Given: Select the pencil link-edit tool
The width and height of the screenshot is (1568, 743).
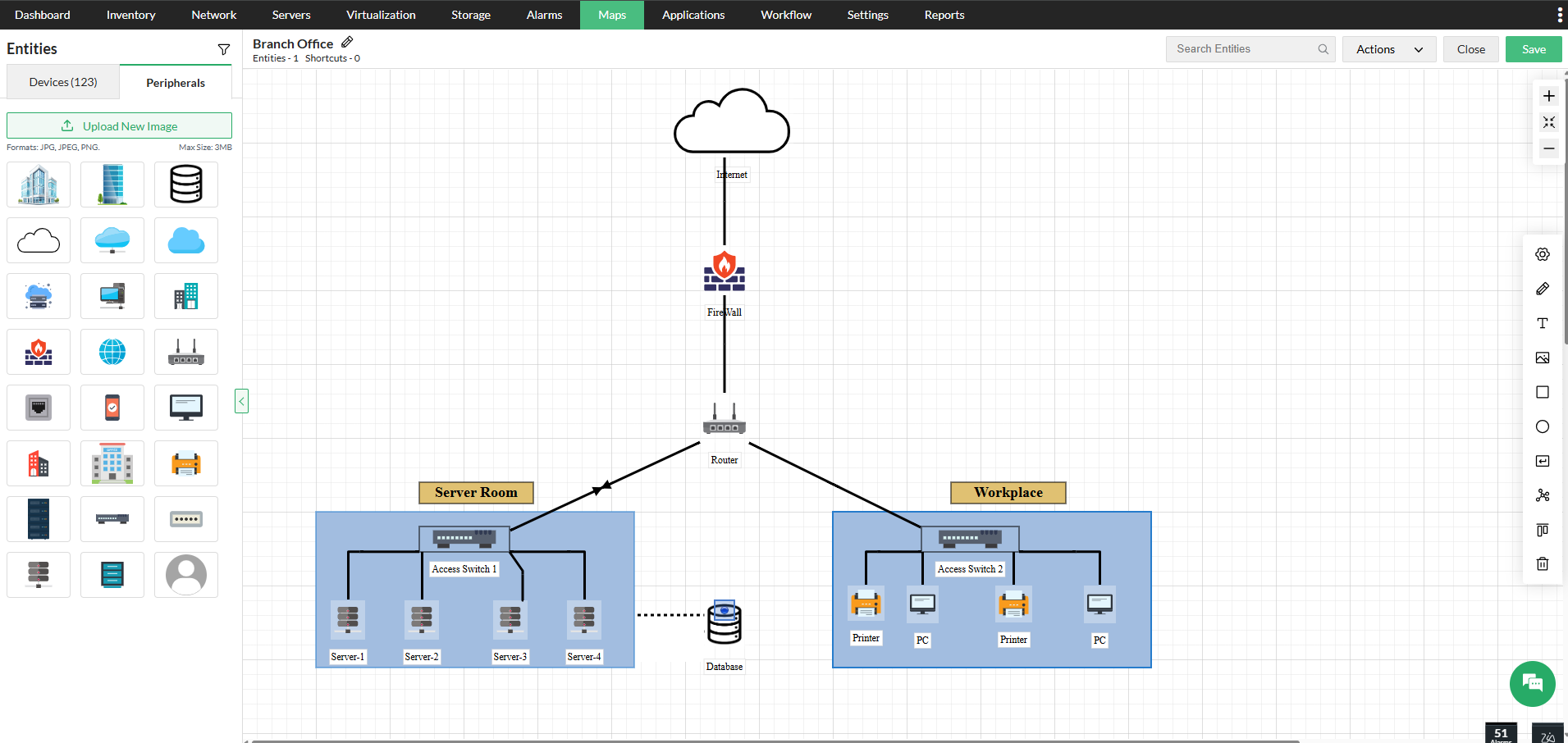Looking at the screenshot, I should [1543, 289].
